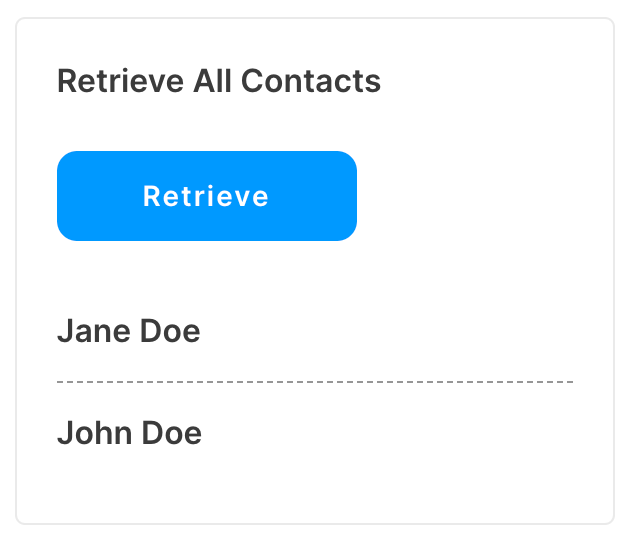Viewport: 630px width, 544px height.
Task: Click the name Jane in the list
Action: 94,331
